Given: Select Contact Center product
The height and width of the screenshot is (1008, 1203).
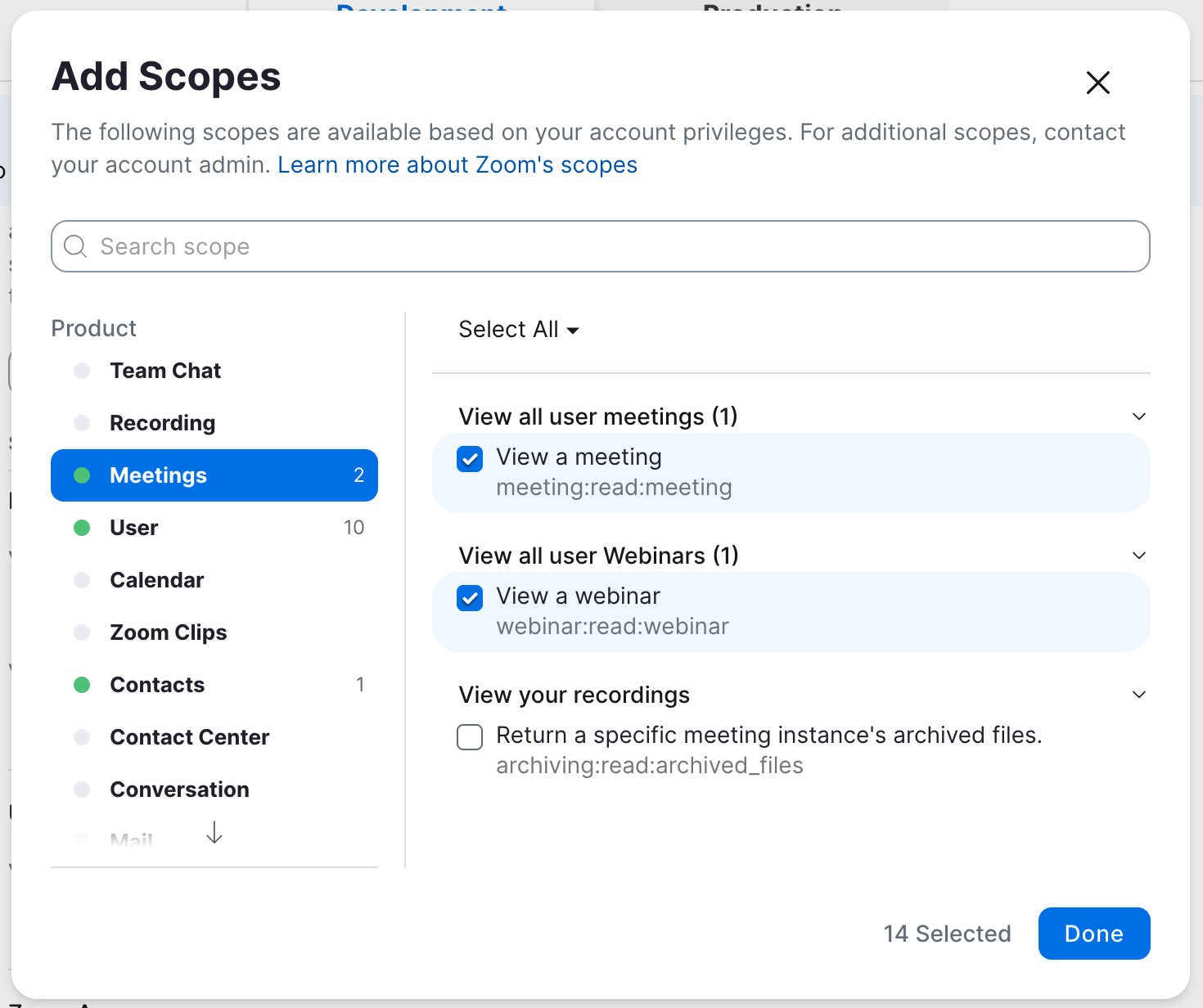Looking at the screenshot, I should 214,737.
